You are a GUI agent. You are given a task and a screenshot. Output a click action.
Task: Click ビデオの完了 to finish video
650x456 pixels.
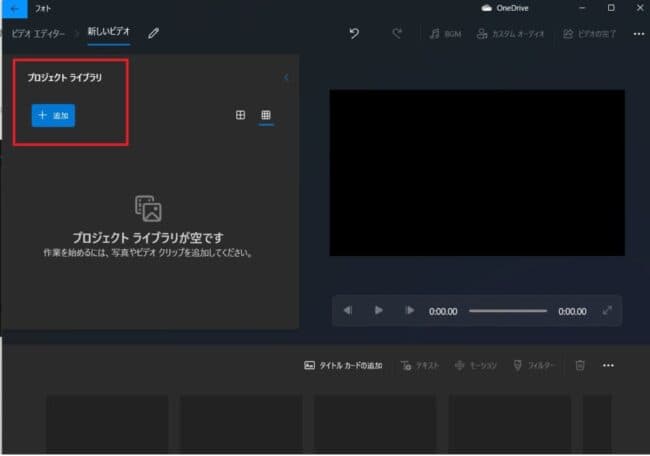(x=589, y=34)
